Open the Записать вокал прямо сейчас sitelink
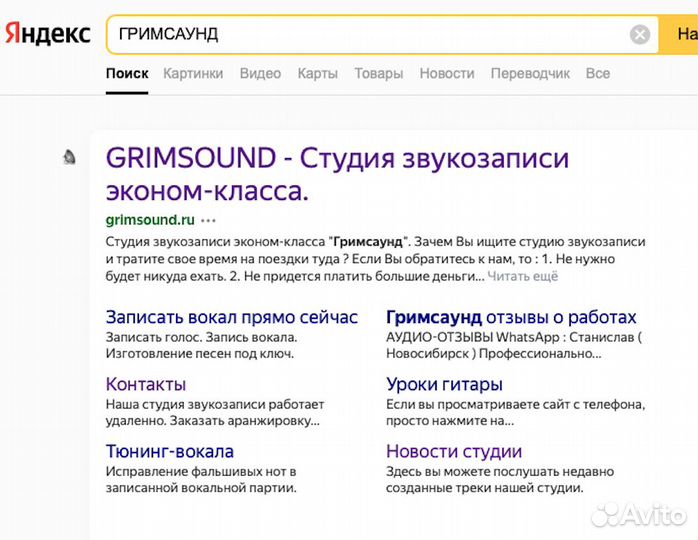The height and width of the screenshot is (540, 698). (x=231, y=317)
